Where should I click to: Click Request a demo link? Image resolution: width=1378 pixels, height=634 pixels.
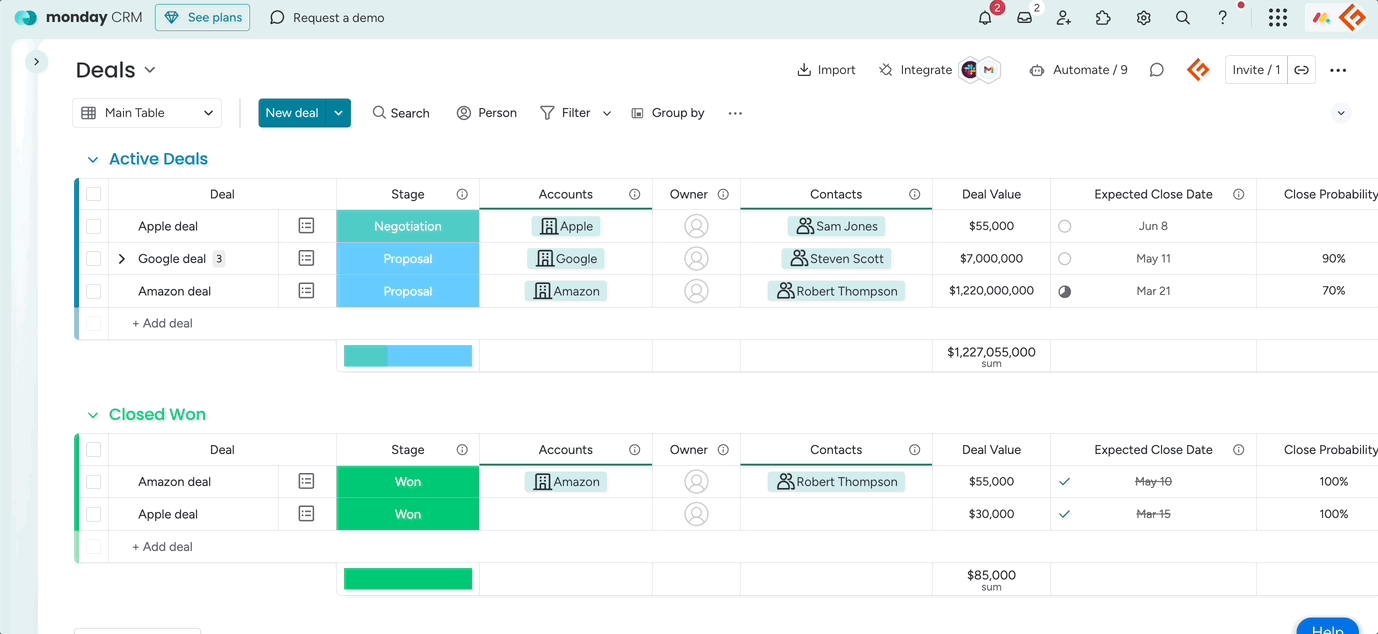coord(327,18)
